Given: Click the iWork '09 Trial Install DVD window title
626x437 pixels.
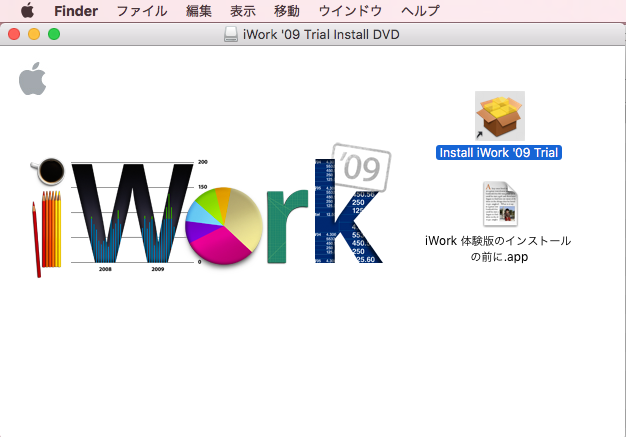Looking at the screenshot, I should pos(321,34).
